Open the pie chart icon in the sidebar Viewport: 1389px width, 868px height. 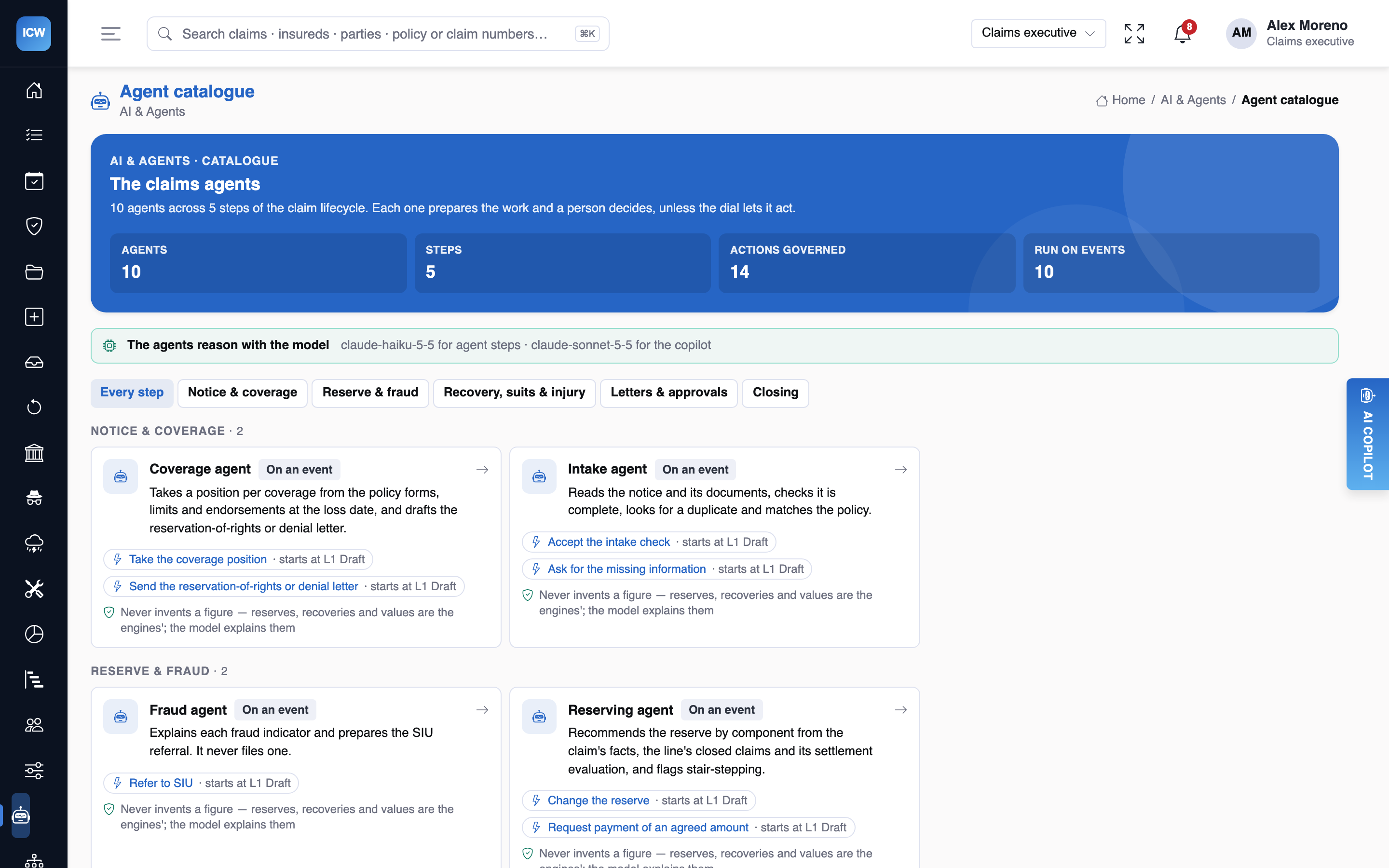tap(34, 634)
